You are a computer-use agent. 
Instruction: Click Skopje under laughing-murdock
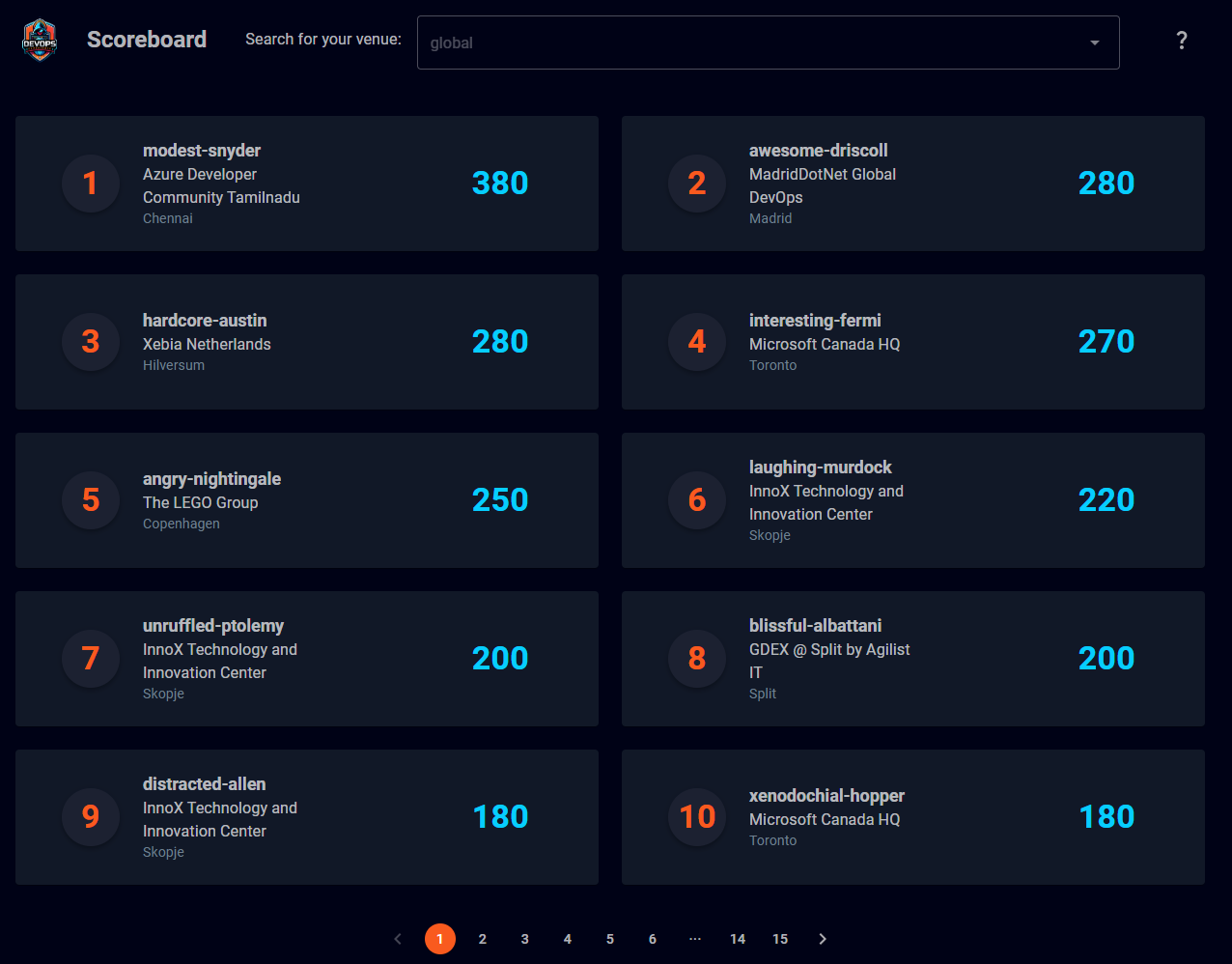pos(770,535)
